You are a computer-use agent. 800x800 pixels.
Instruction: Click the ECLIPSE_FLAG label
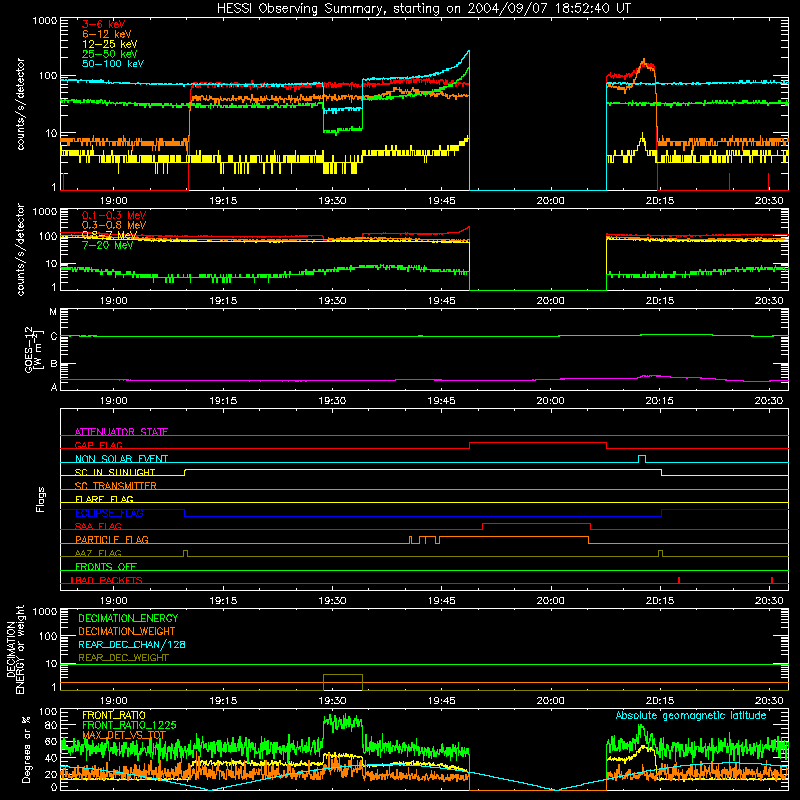coord(109,513)
